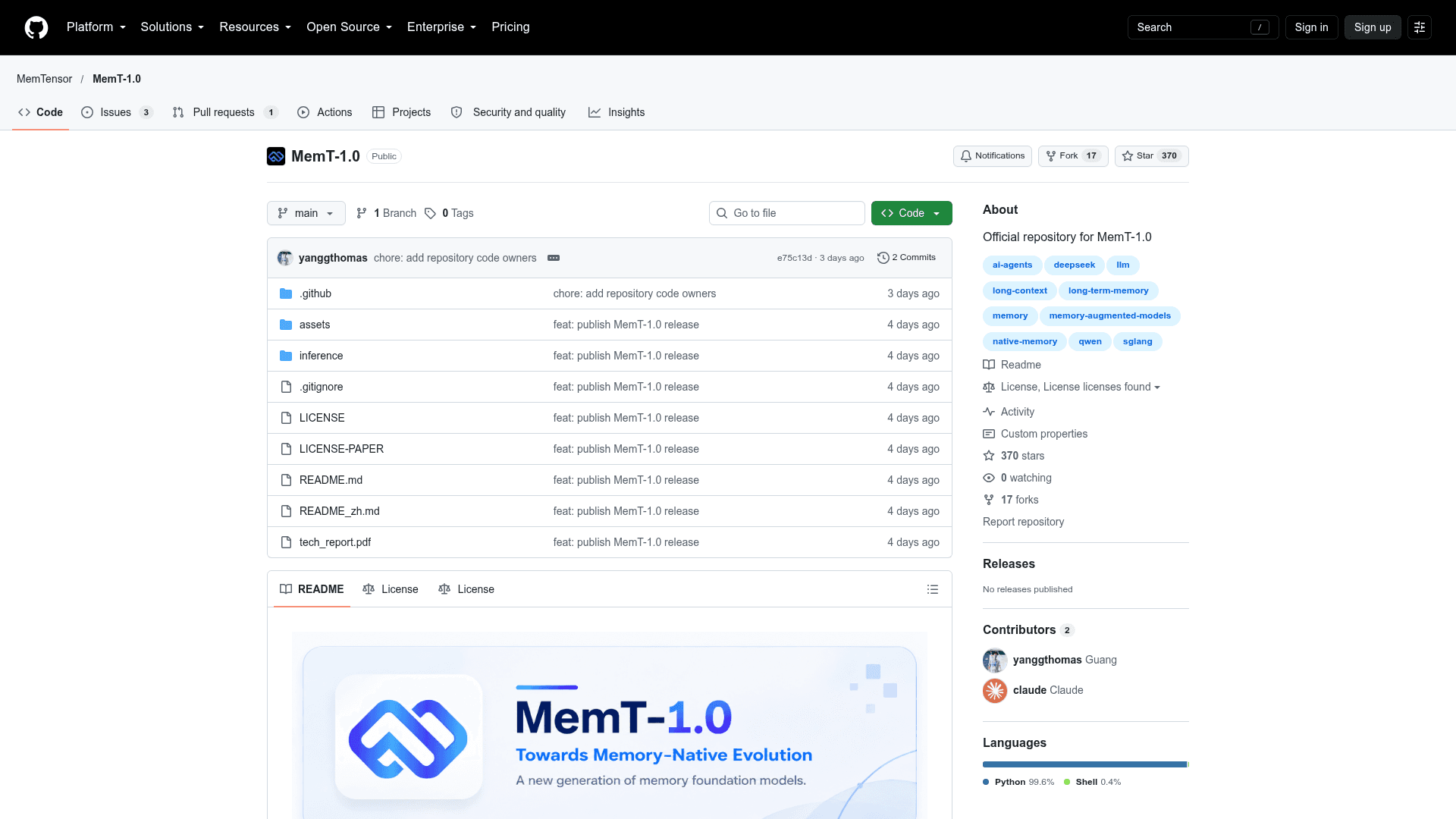Click the Activity pulse icon
Screen dimensions: 1456x819
(989, 412)
